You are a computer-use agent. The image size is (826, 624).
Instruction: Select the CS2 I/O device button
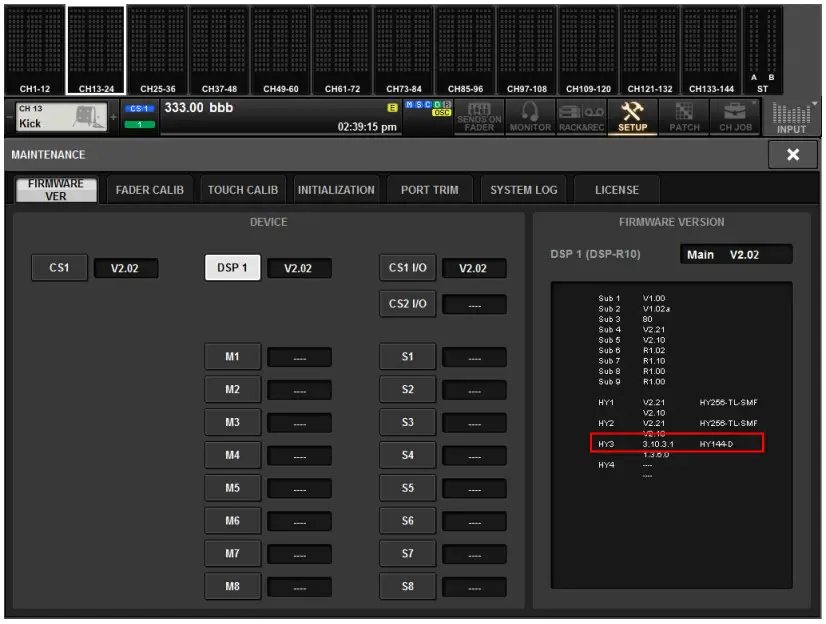[x=407, y=303]
